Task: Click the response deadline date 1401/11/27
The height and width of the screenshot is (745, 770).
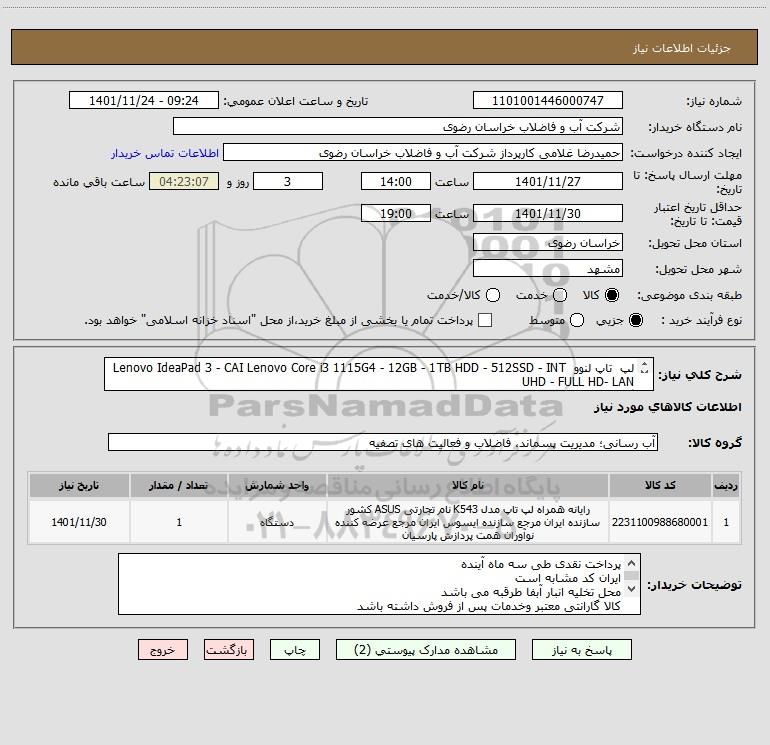Action: [548, 181]
